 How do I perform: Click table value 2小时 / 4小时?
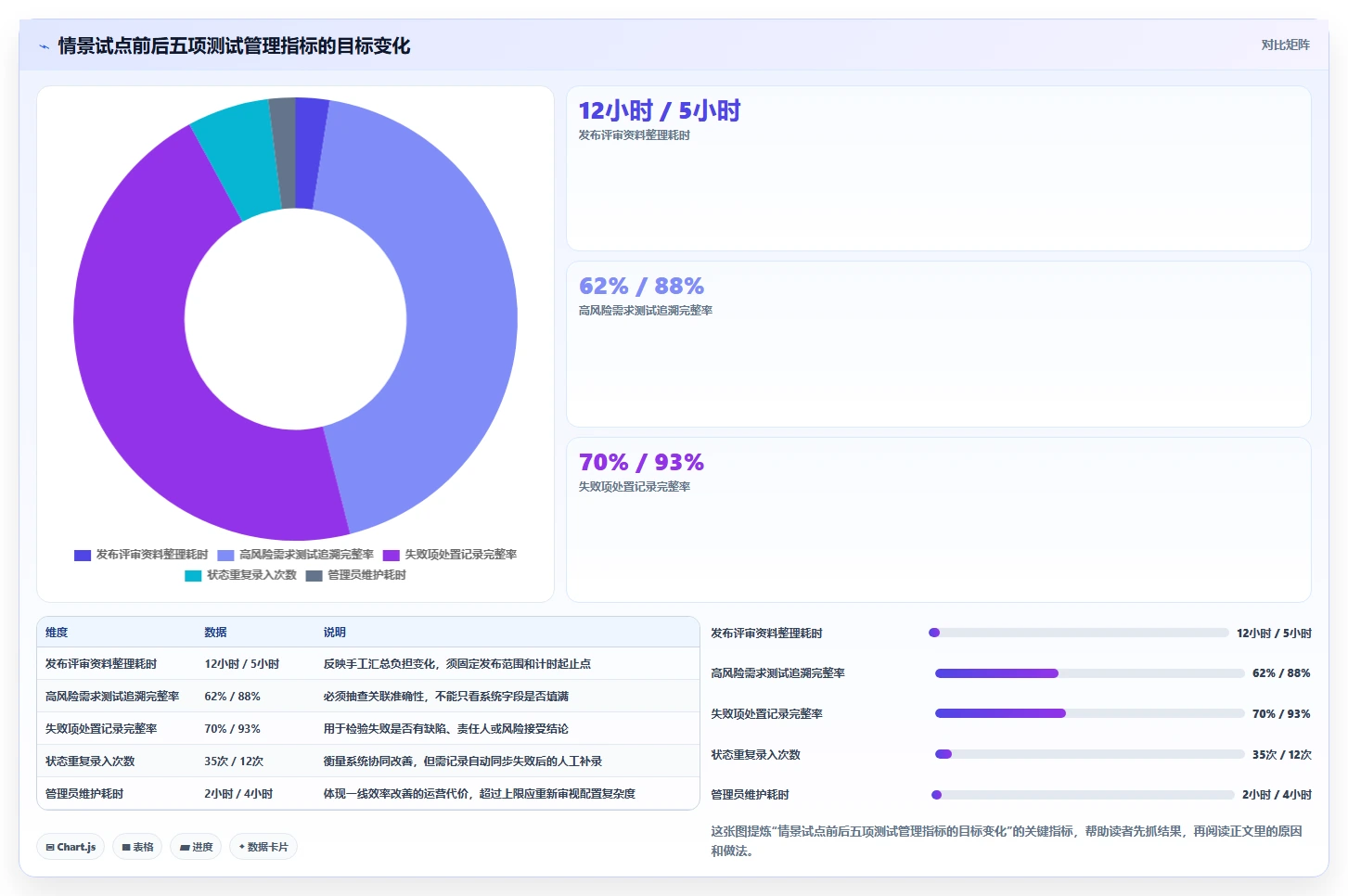tap(238, 794)
